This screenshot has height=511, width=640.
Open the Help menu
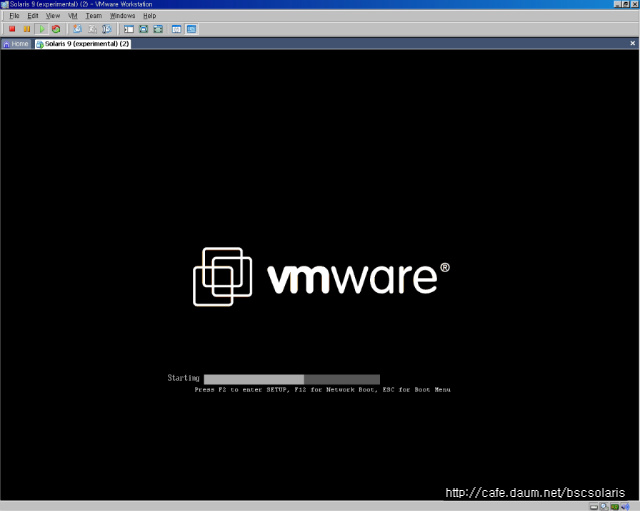149,16
